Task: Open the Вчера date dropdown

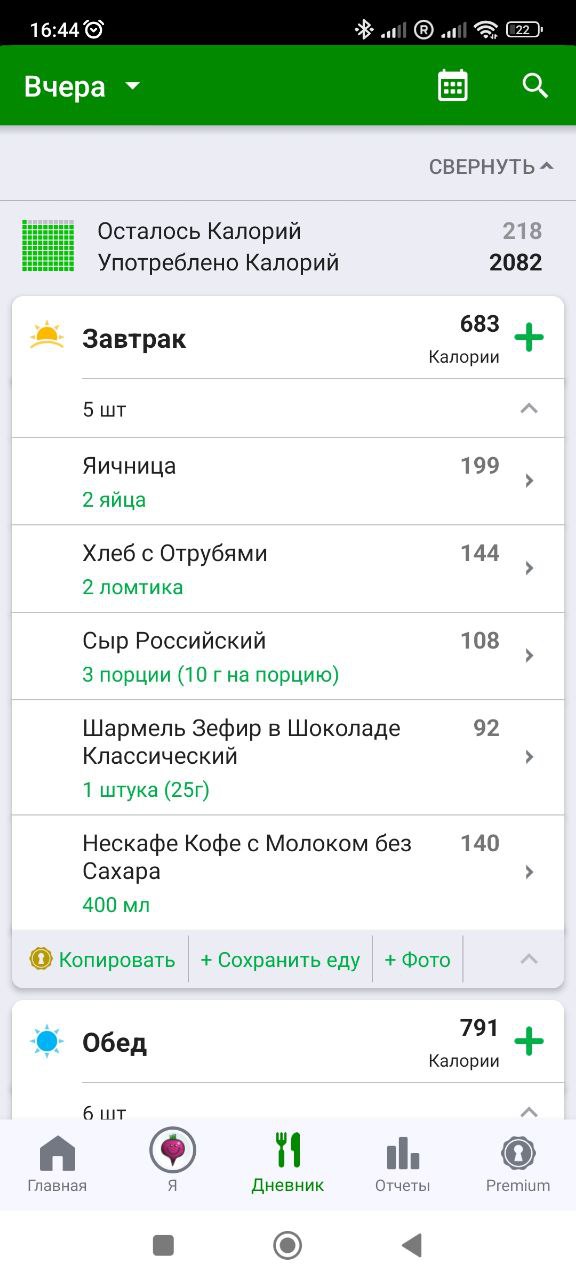Action: (x=82, y=86)
